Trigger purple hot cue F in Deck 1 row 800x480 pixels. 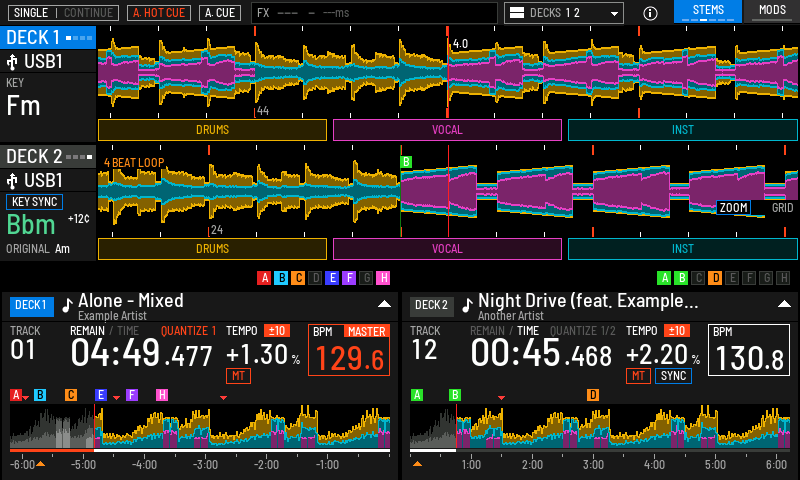[349, 278]
